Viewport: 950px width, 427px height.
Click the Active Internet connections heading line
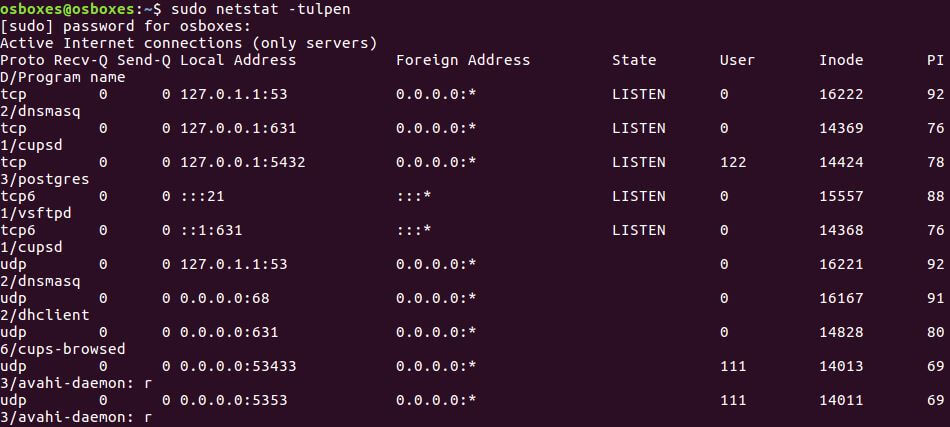point(188,43)
